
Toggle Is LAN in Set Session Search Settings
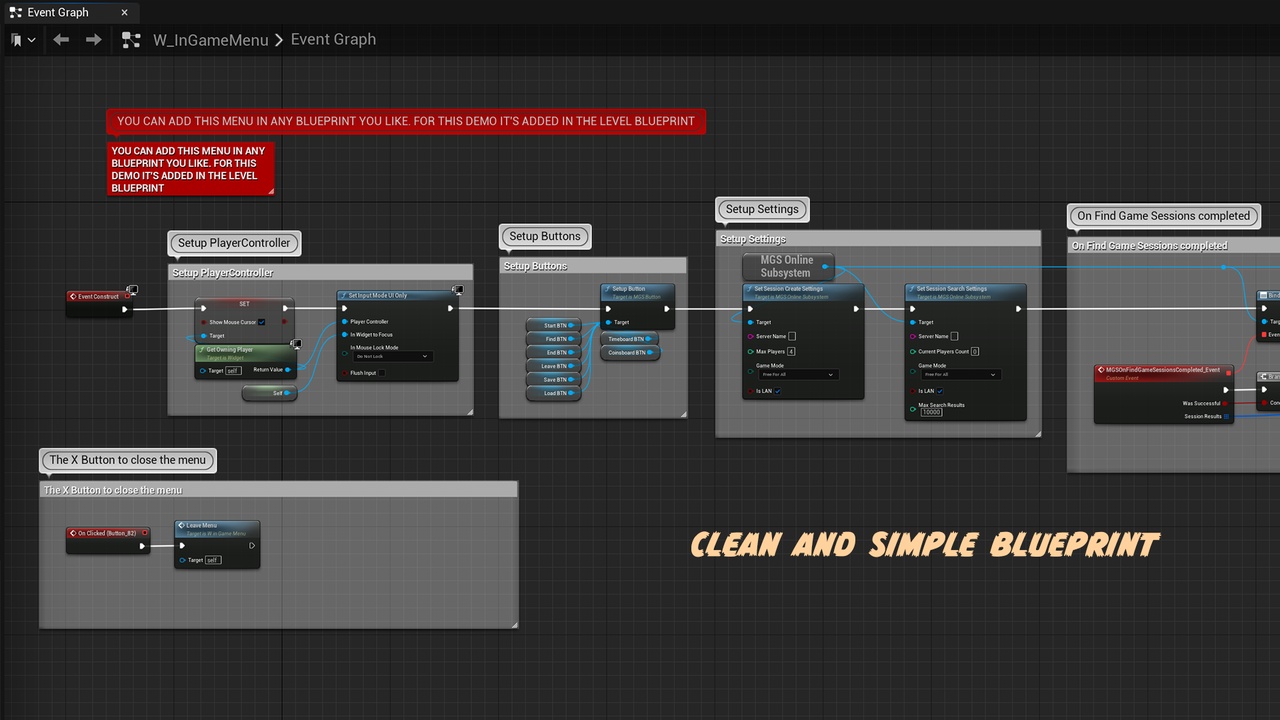click(x=940, y=391)
